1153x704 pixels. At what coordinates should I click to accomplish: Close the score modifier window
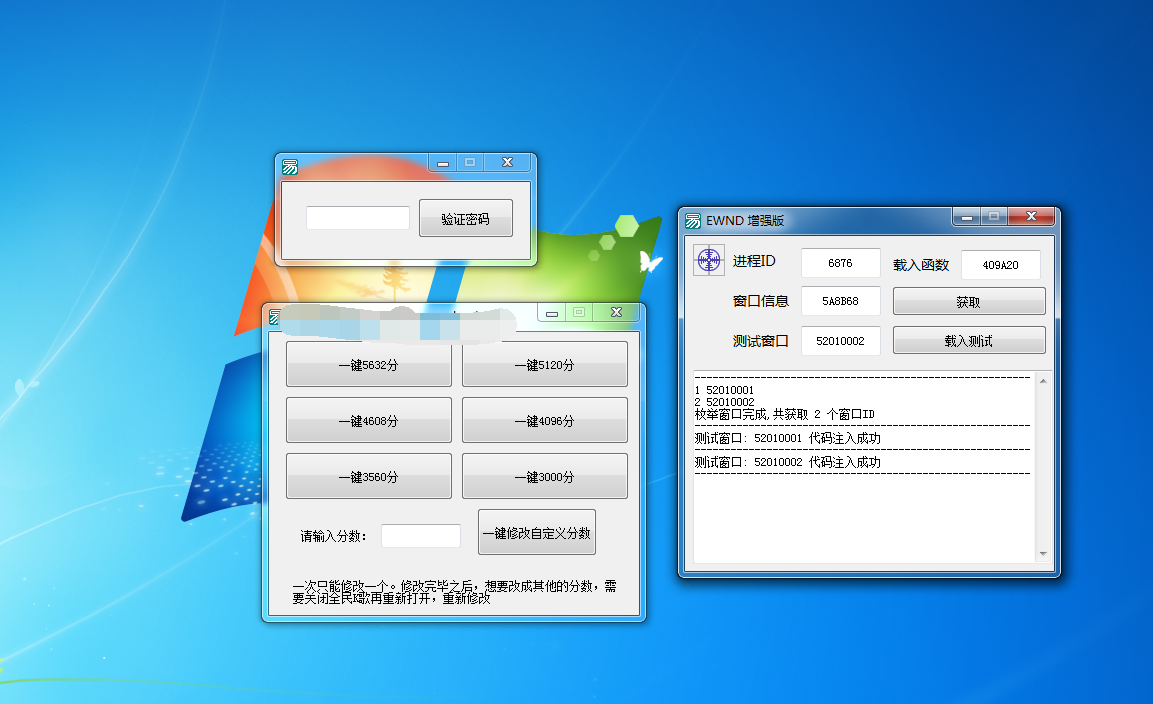click(x=616, y=313)
